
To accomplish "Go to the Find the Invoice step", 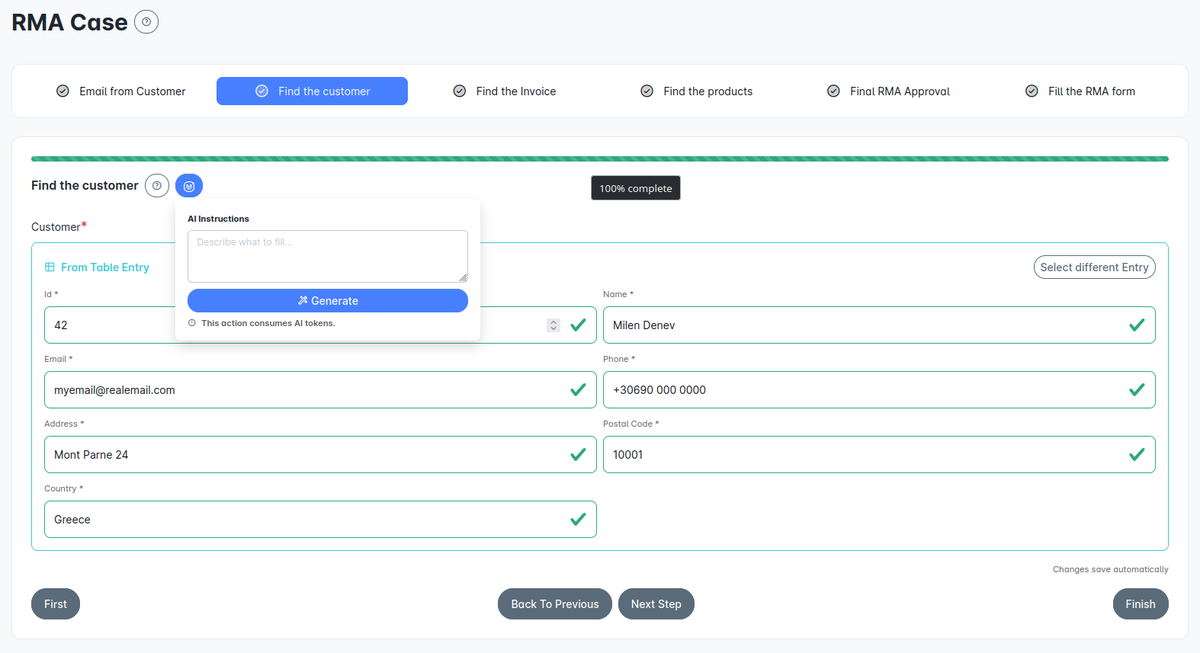I will tap(504, 91).
